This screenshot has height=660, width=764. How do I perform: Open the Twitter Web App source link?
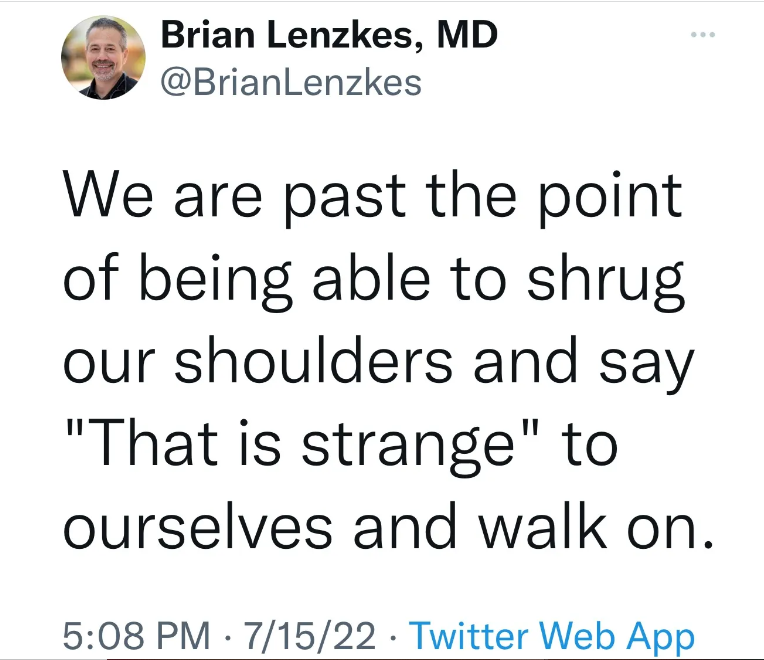click(552, 636)
